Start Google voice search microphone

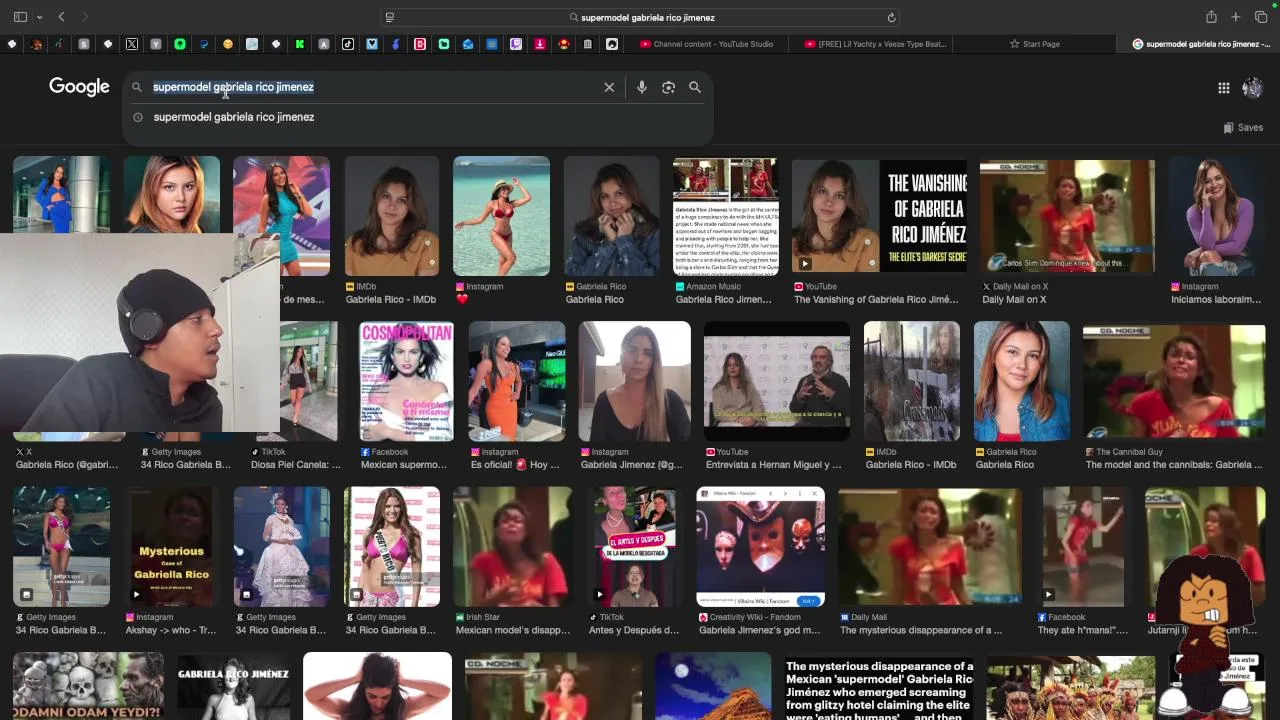pyautogui.click(x=642, y=87)
